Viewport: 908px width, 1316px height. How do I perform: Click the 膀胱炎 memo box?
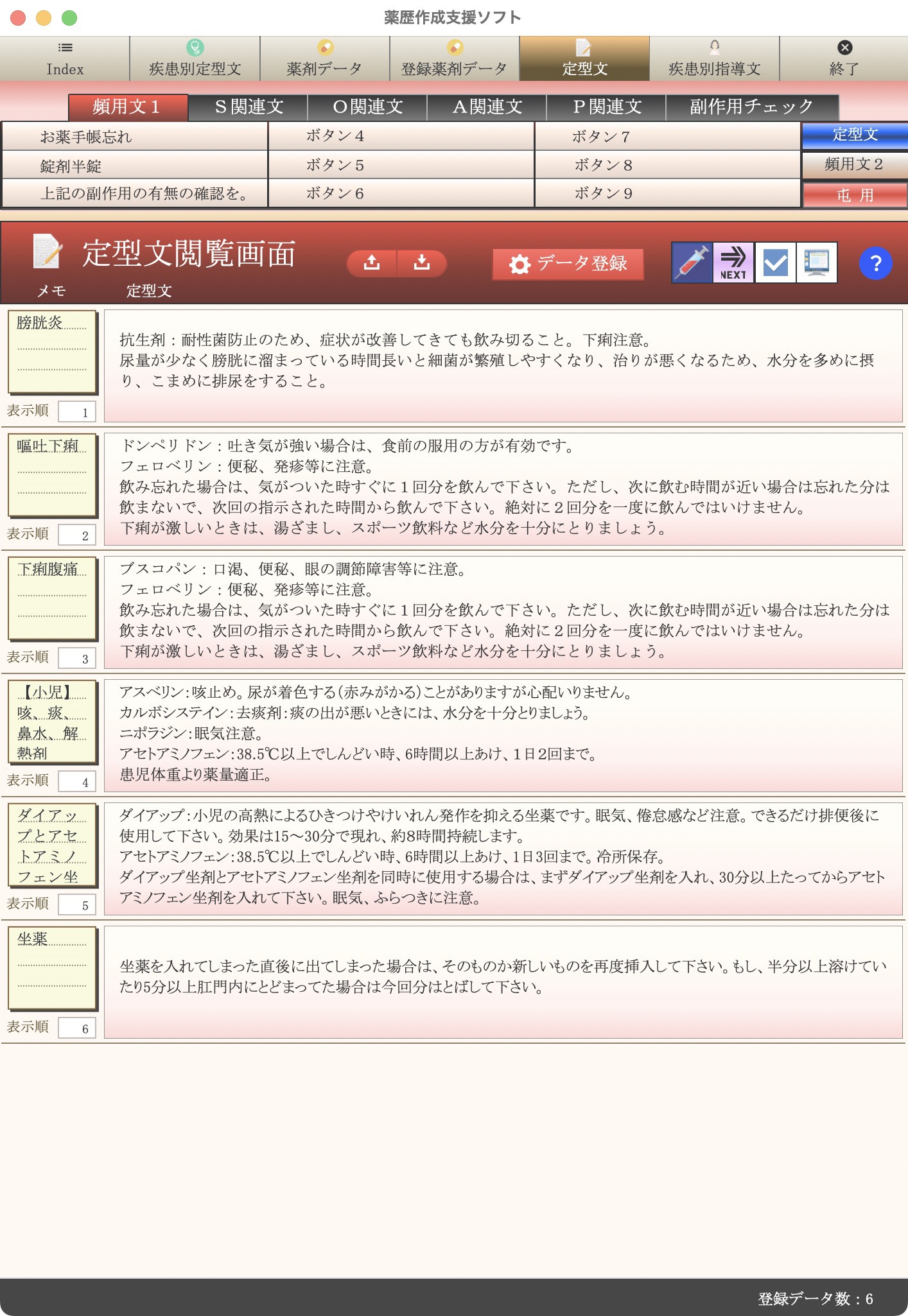[52, 352]
